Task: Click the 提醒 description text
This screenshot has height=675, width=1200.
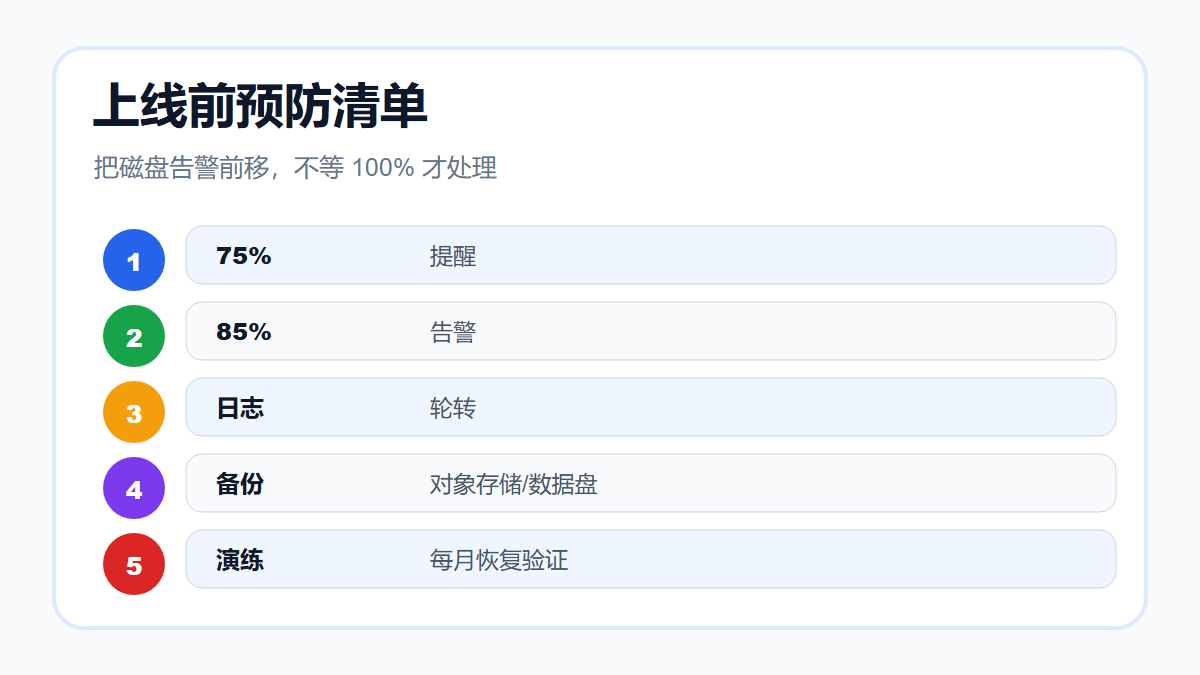Action: [453, 256]
